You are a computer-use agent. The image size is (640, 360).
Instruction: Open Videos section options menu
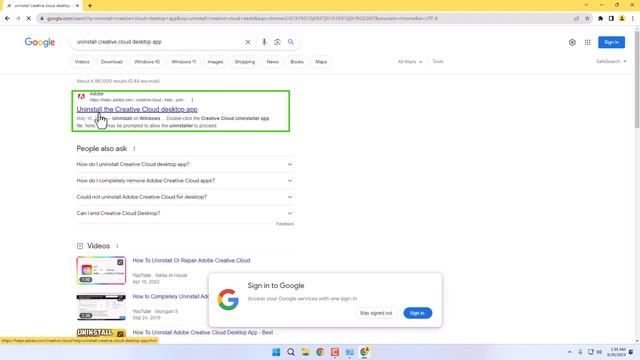tap(117, 246)
